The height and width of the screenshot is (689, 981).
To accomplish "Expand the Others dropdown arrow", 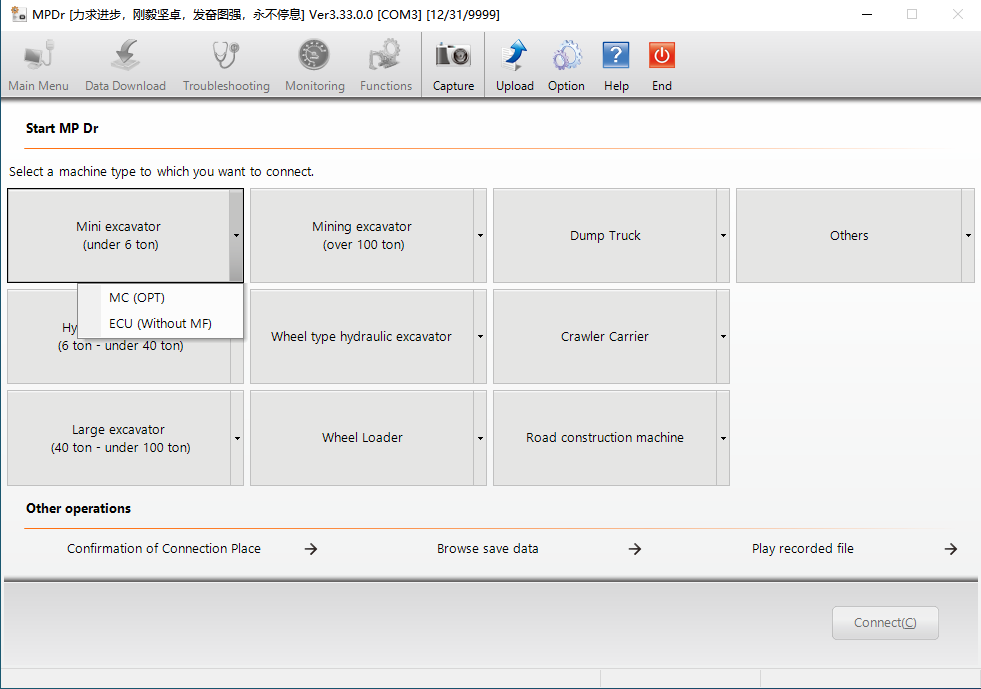I will coord(968,235).
